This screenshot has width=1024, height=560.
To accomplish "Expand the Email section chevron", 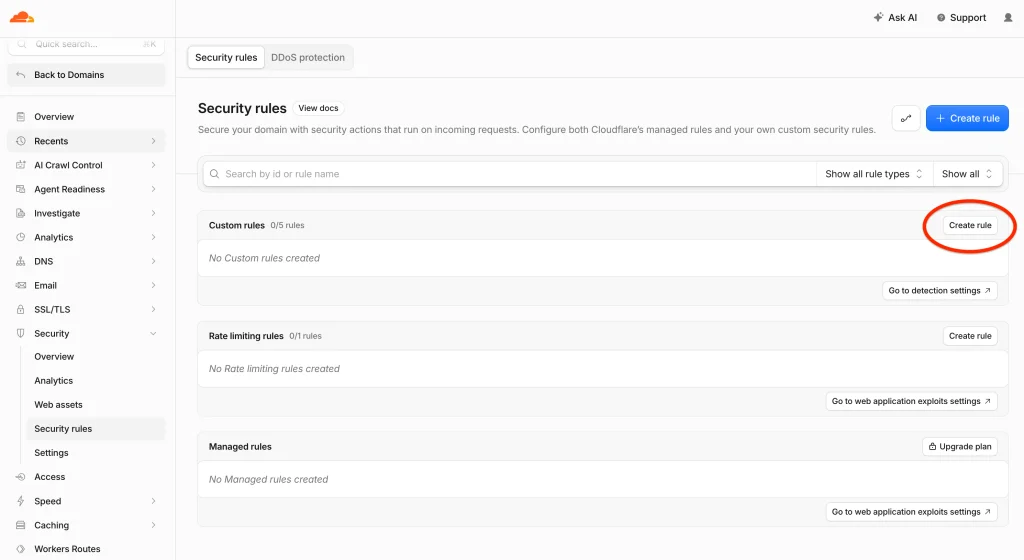I will (x=153, y=285).
